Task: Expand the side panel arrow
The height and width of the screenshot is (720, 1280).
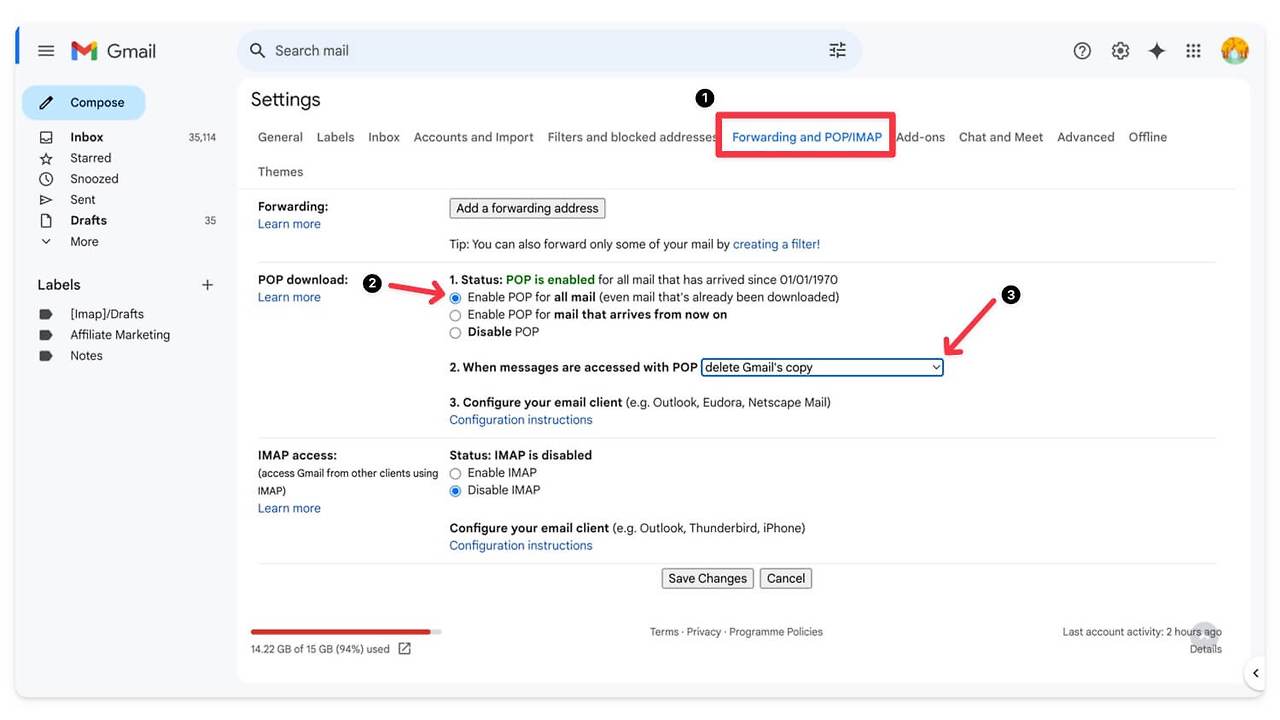Action: pyautogui.click(x=1256, y=674)
